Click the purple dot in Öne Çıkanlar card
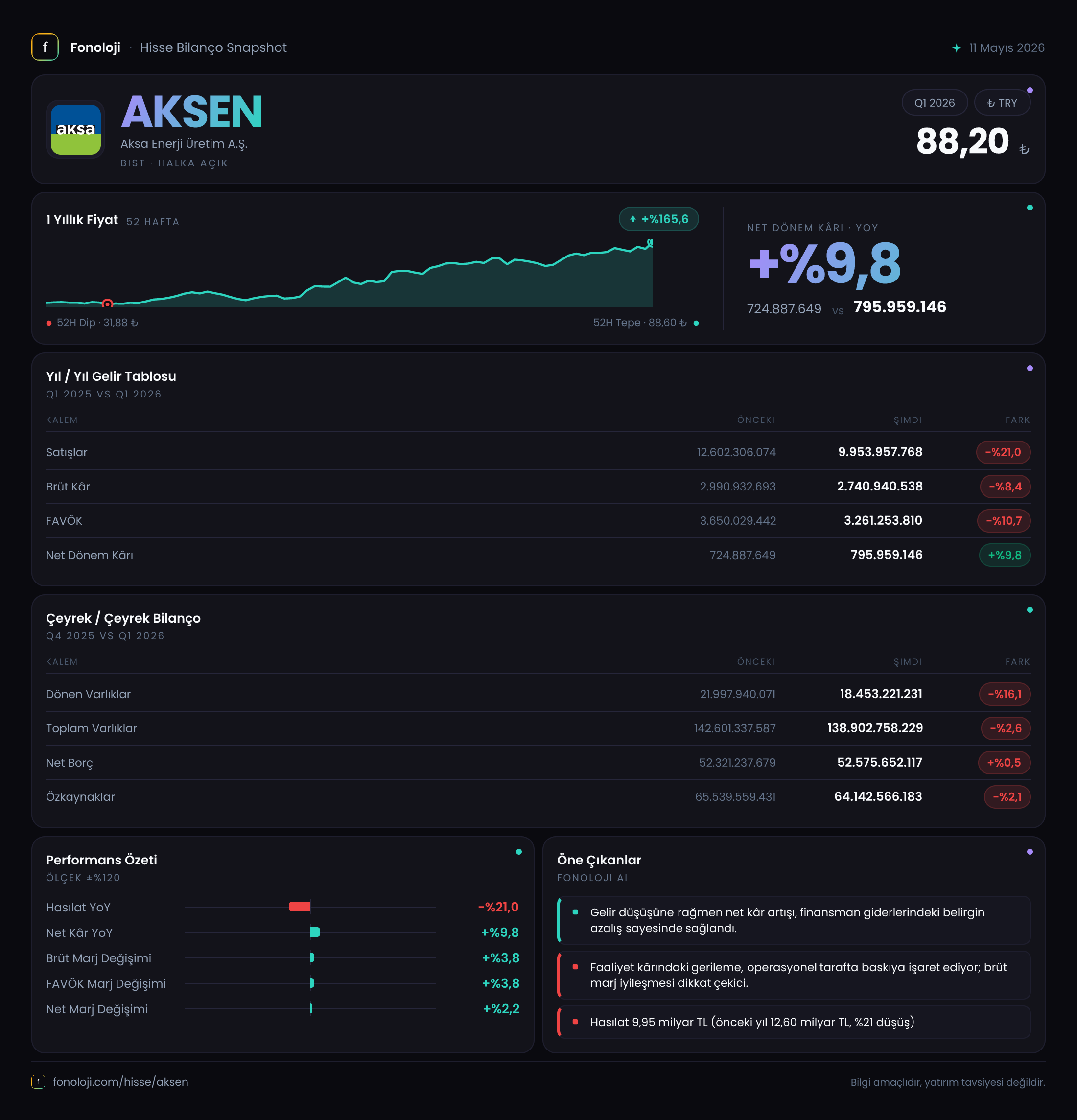Viewport: 1077px width, 1120px height. (1030, 851)
